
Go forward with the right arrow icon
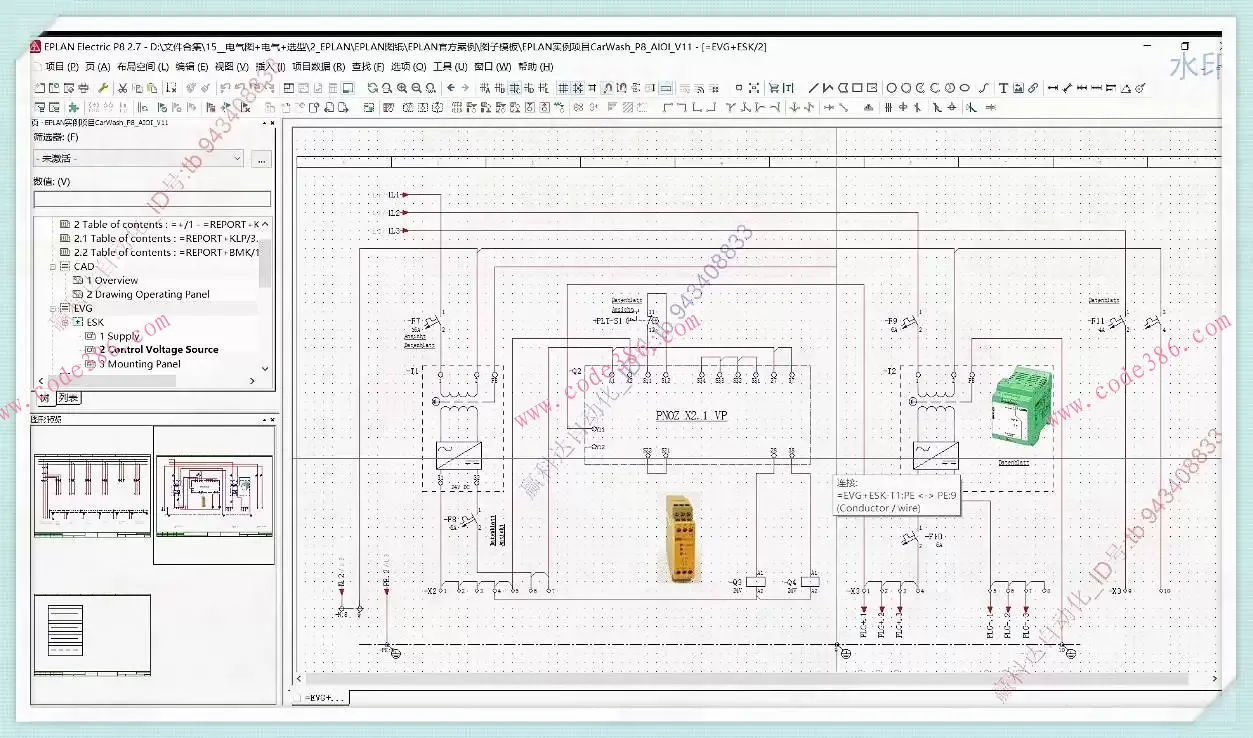pos(465,88)
